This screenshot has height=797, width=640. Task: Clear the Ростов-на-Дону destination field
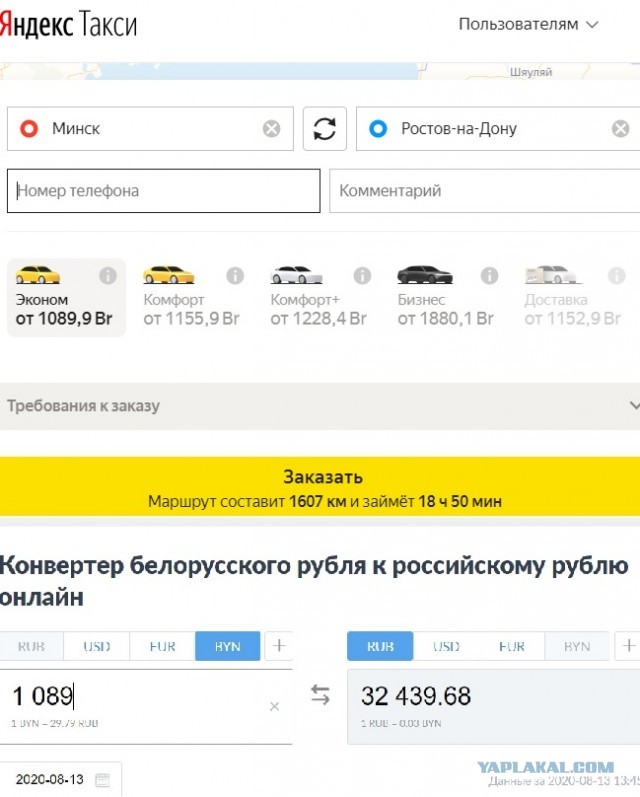[620, 129]
